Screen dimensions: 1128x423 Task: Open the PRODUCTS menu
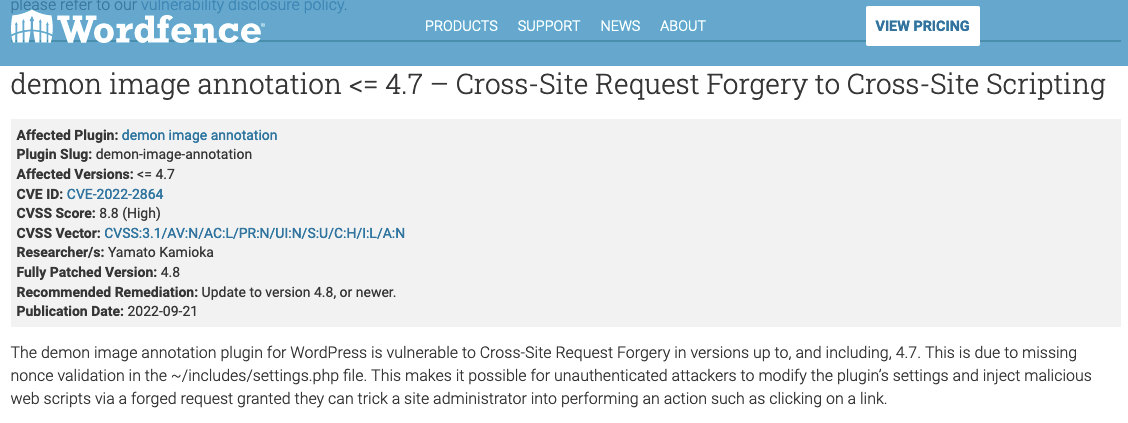461,26
